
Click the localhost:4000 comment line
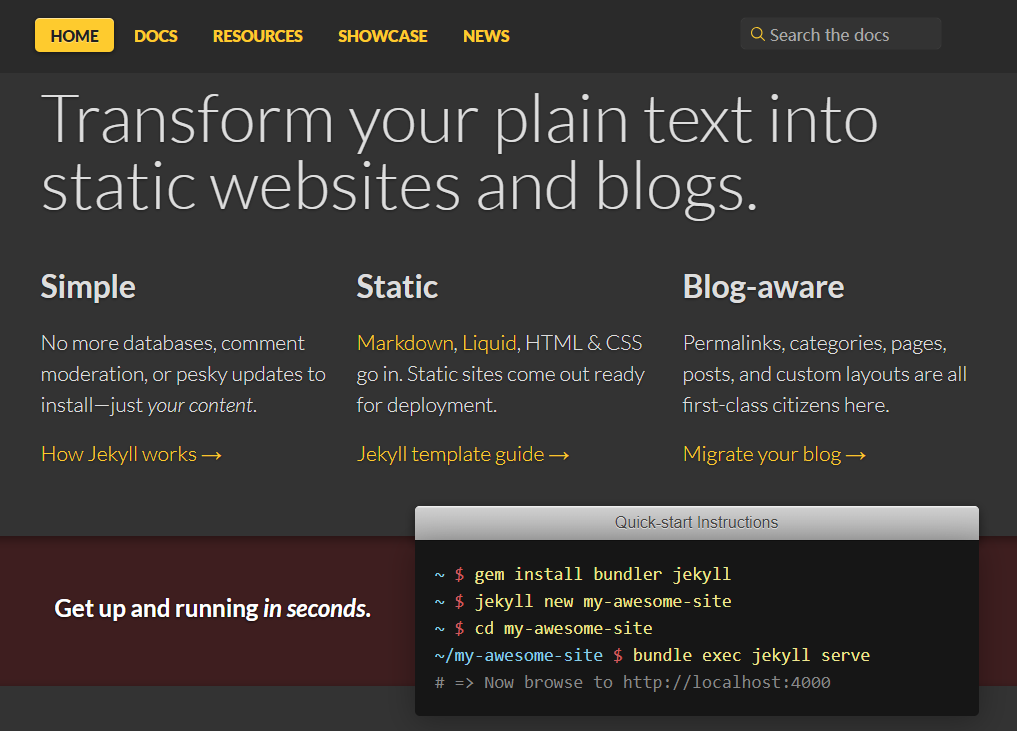coord(632,682)
